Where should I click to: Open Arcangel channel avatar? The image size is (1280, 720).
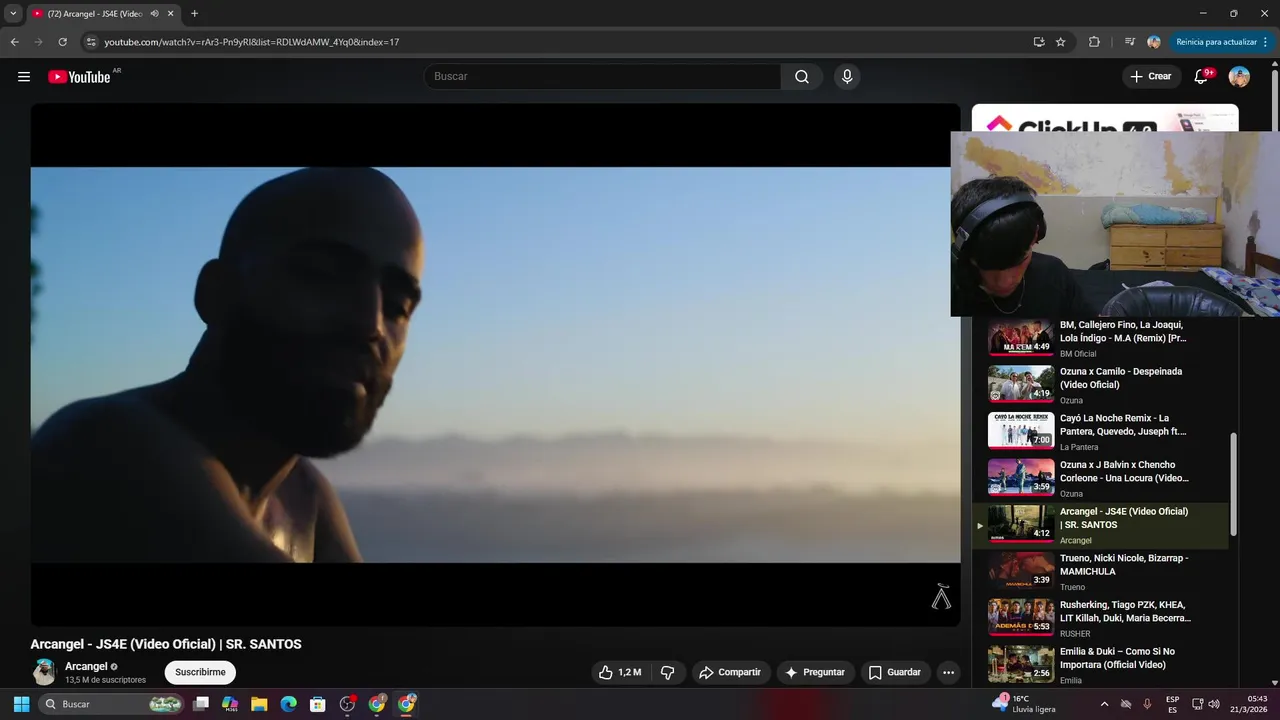pos(44,672)
